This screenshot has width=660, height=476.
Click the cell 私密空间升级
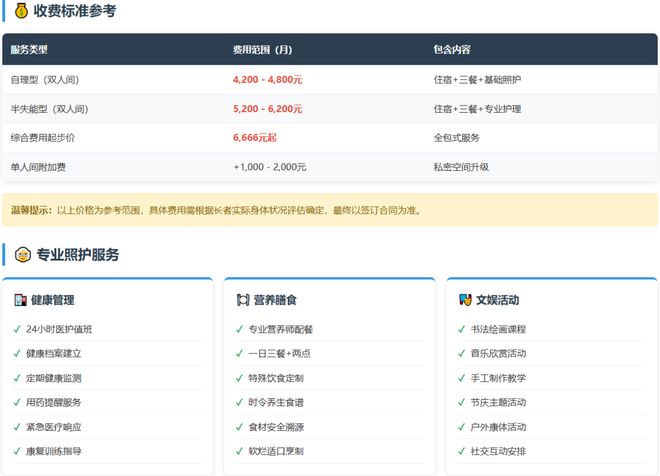[461, 167]
